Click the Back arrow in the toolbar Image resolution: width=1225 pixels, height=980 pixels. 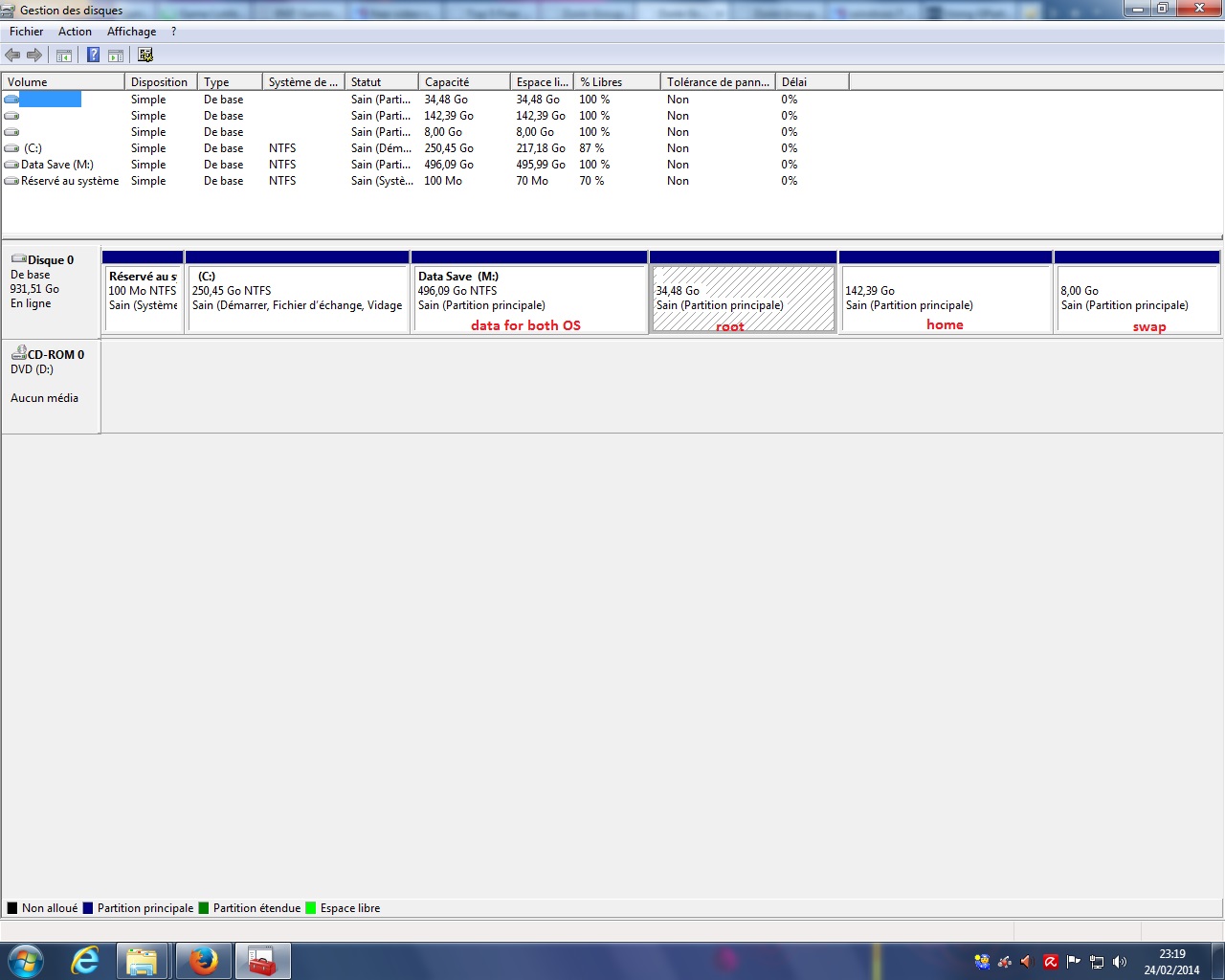12,56
